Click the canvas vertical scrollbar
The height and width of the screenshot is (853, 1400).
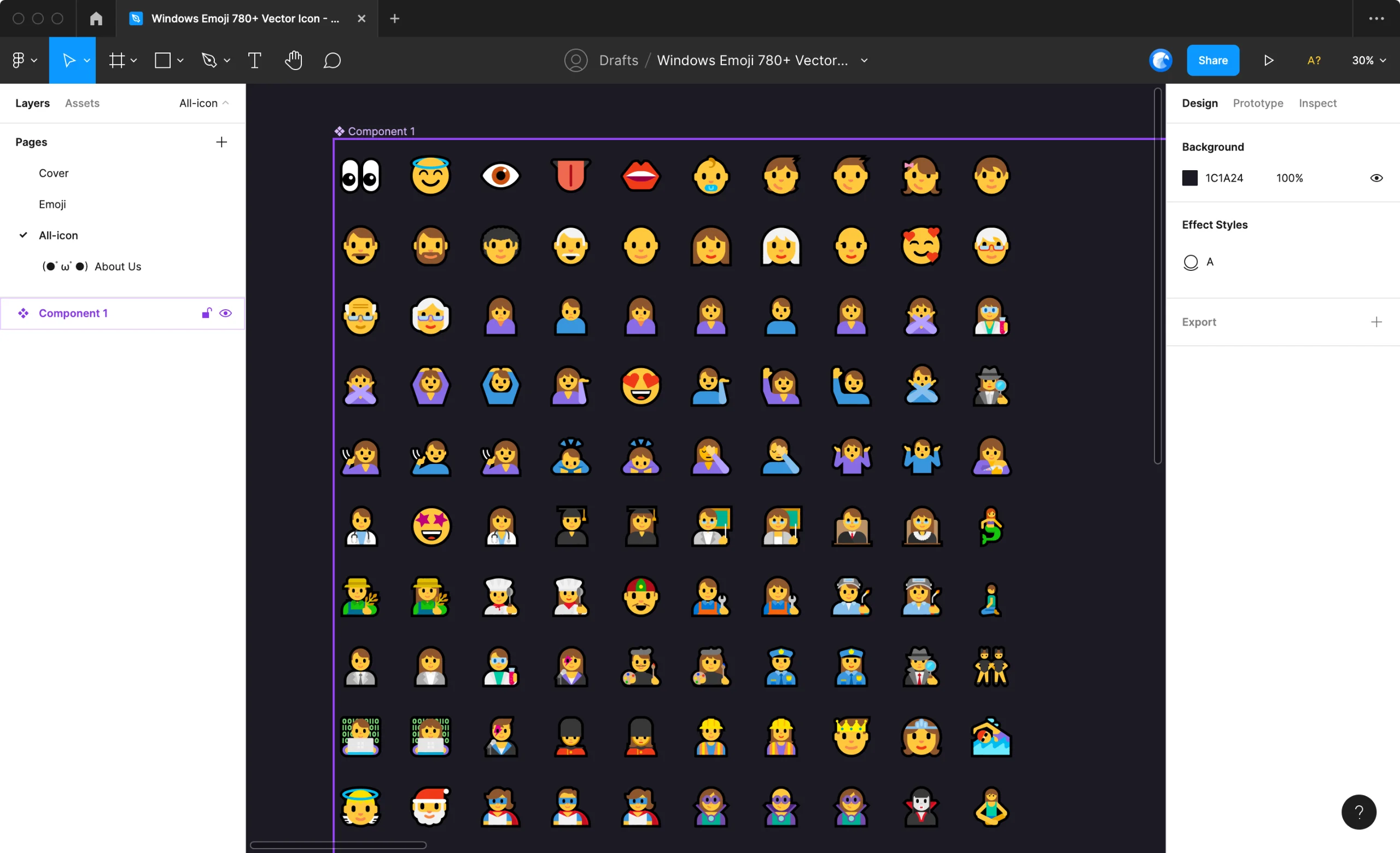coord(1157,276)
